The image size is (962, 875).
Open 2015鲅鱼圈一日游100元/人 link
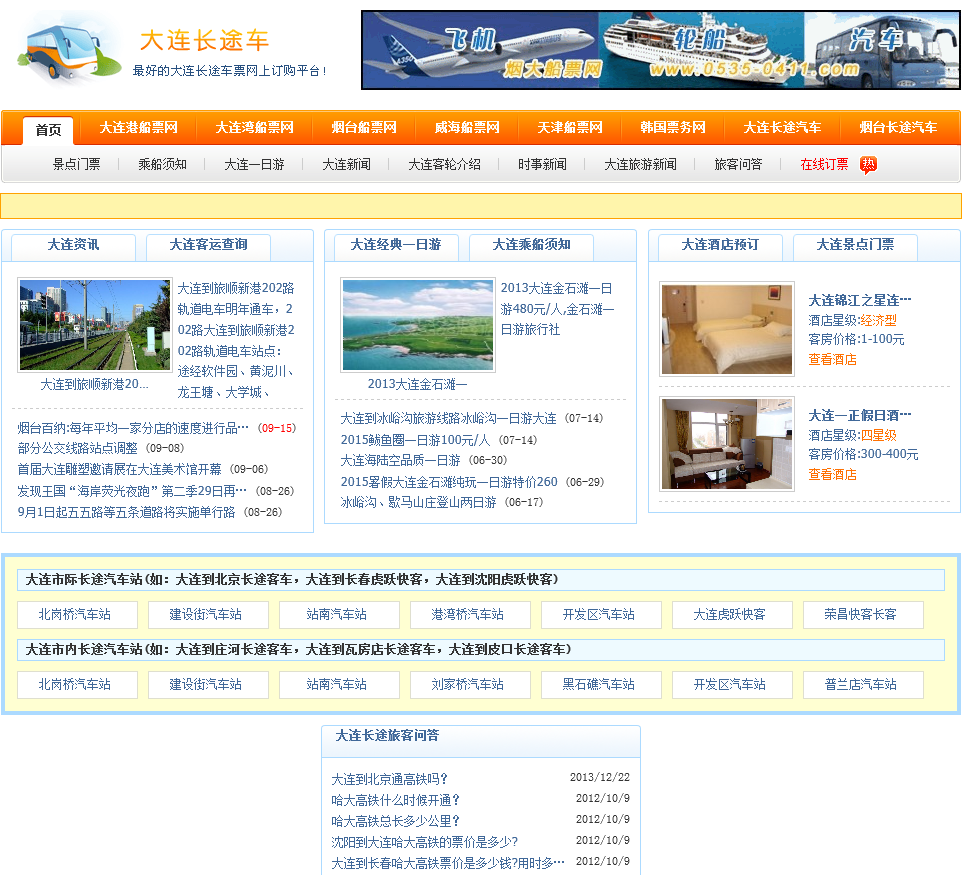pyautogui.click(x=415, y=440)
